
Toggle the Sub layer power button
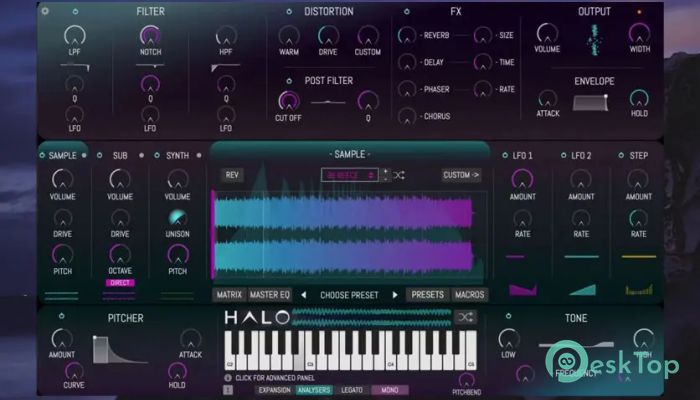pos(100,155)
